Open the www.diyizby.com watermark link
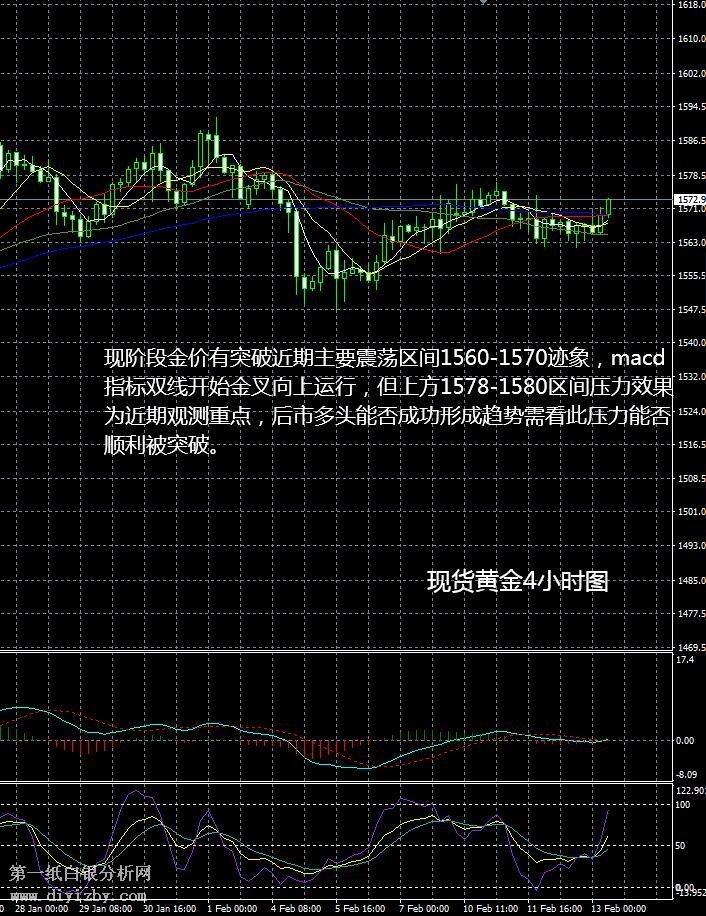The height and width of the screenshot is (916, 706). coord(82,893)
